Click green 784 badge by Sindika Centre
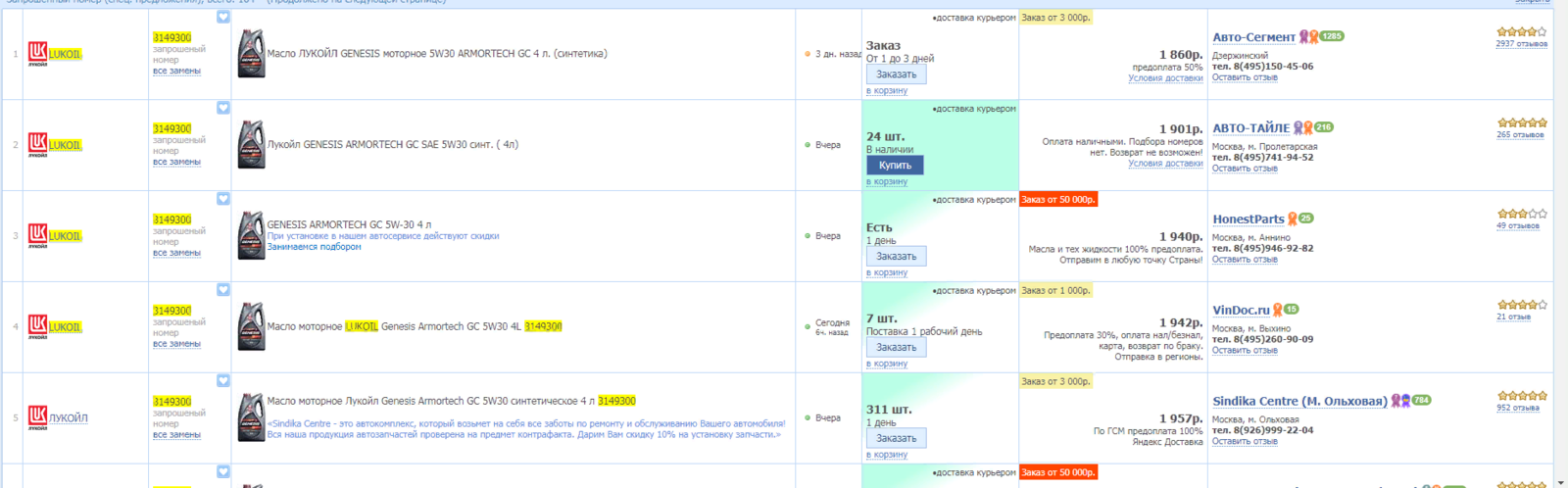Viewport: 1568px width, 488px height. click(1422, 400)
